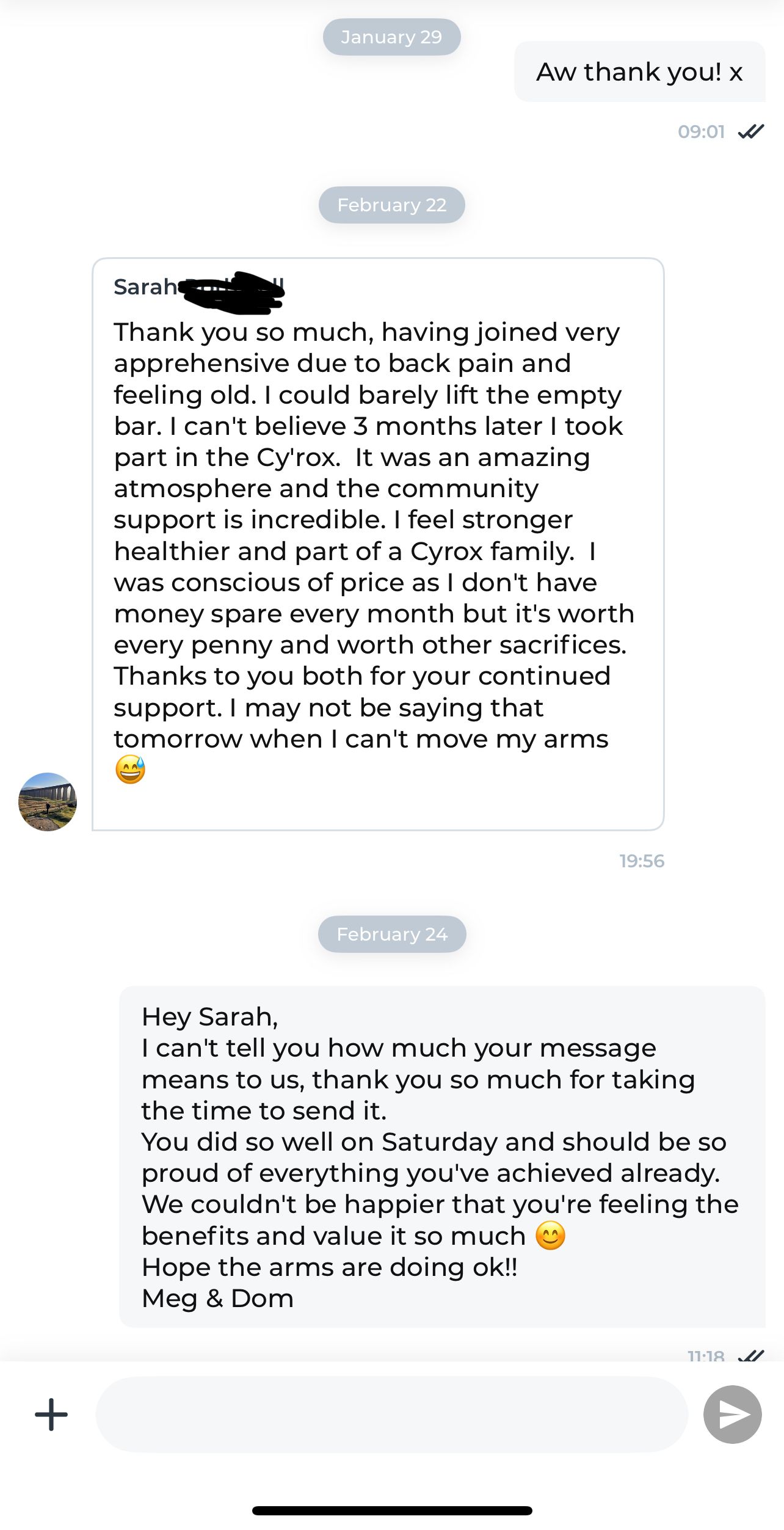Screen dimensions: 784x1530
Task: Tap the "Meg & Dom" signature line
Action: (217, 1299)
